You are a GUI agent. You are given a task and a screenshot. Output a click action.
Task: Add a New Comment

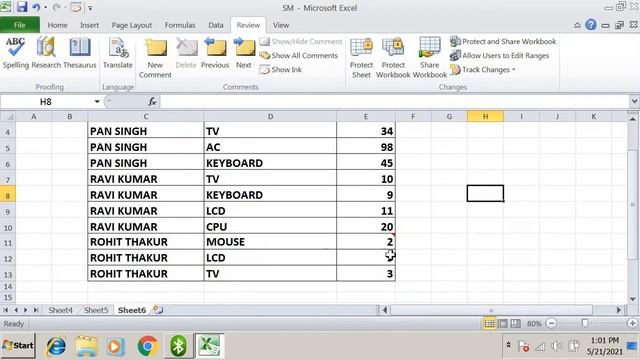point(155,58)
